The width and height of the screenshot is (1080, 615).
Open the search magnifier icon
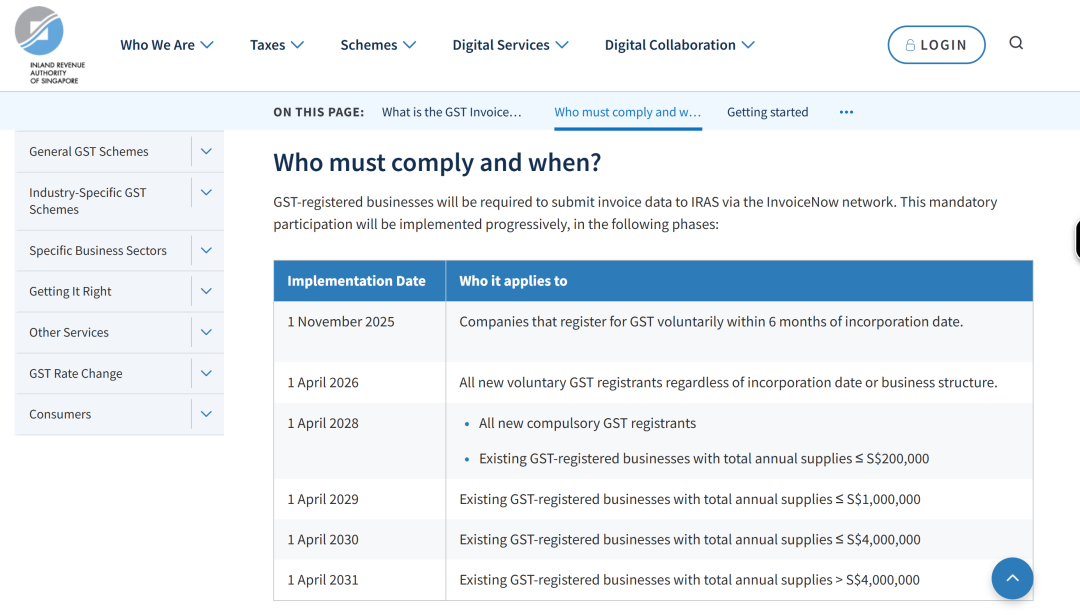(1016, 43)
